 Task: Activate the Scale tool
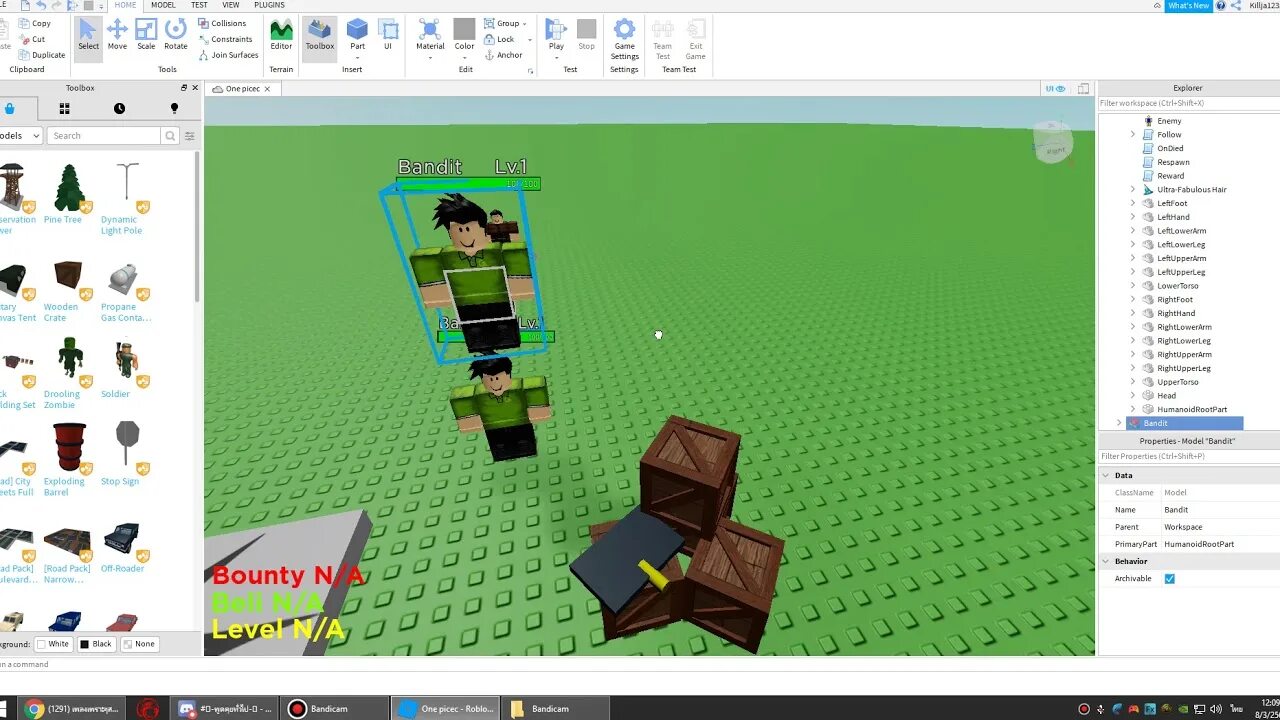click(146, 35)
